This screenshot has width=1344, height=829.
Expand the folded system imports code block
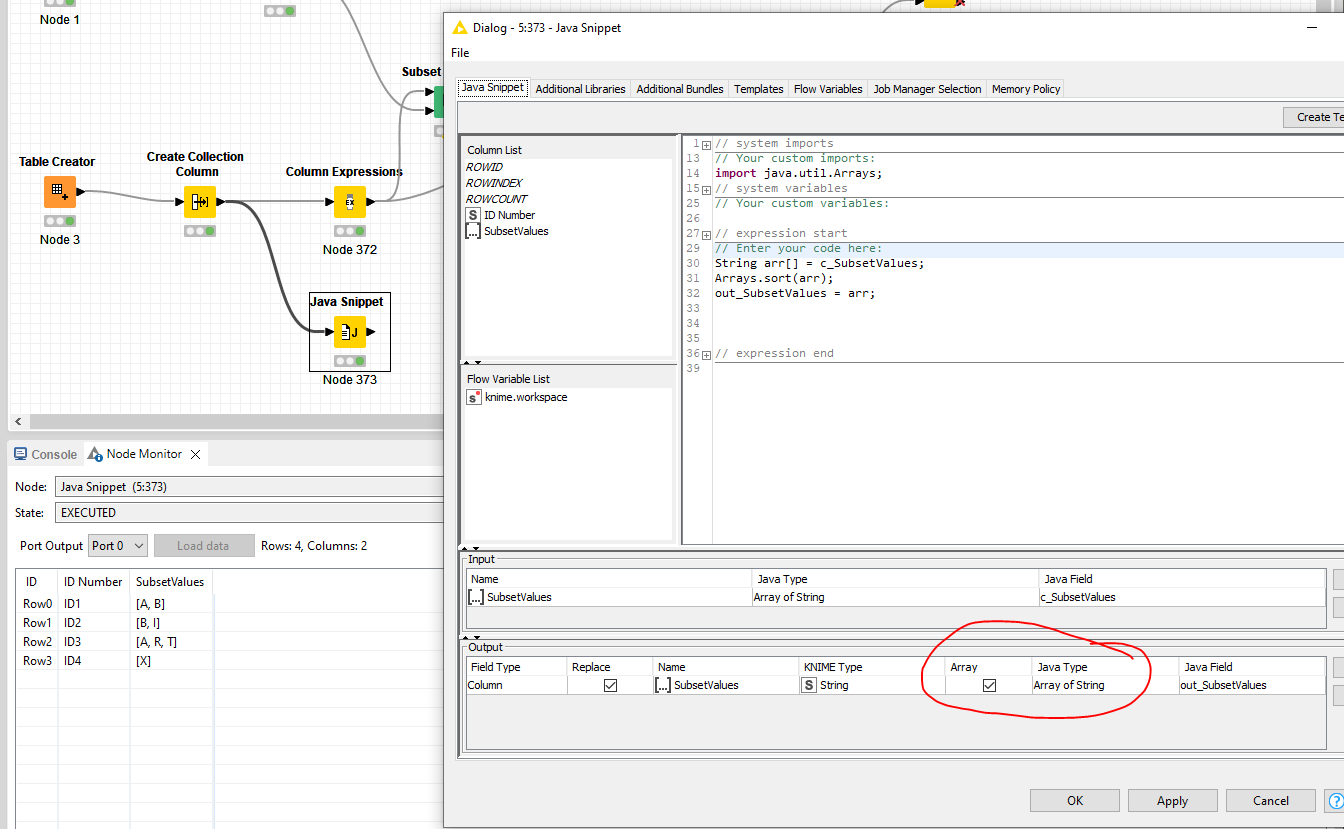706,144
